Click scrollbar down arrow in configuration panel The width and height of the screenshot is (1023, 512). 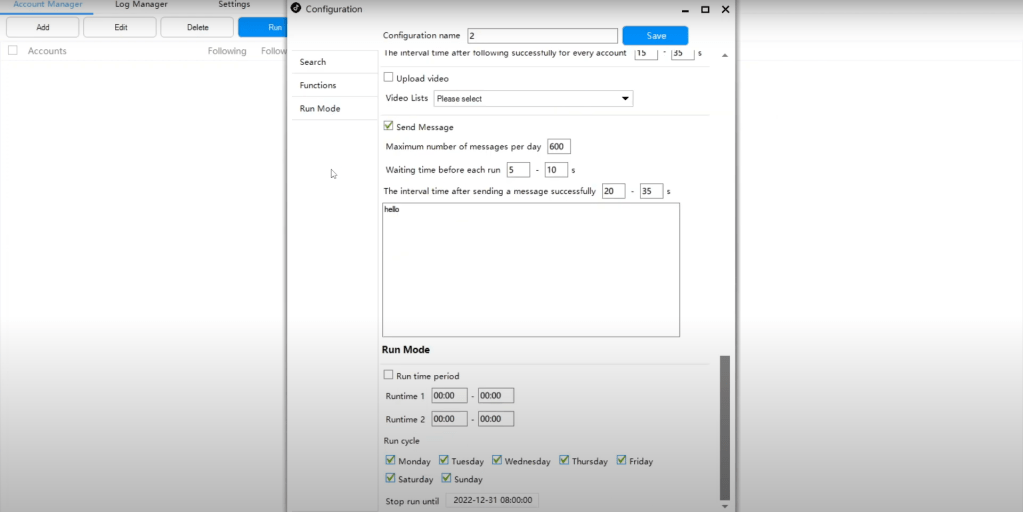[725, 506]
